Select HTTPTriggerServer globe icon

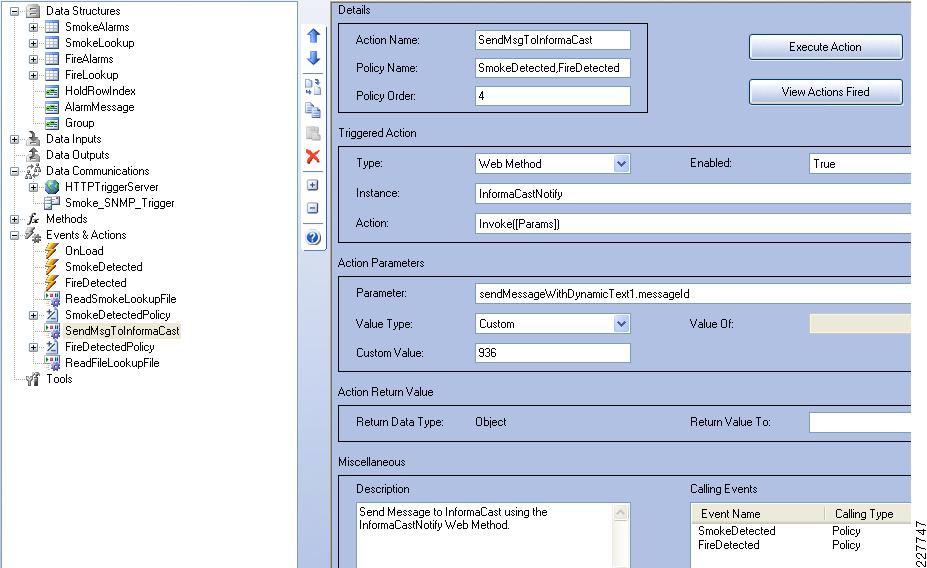click(x=52, y=187)
